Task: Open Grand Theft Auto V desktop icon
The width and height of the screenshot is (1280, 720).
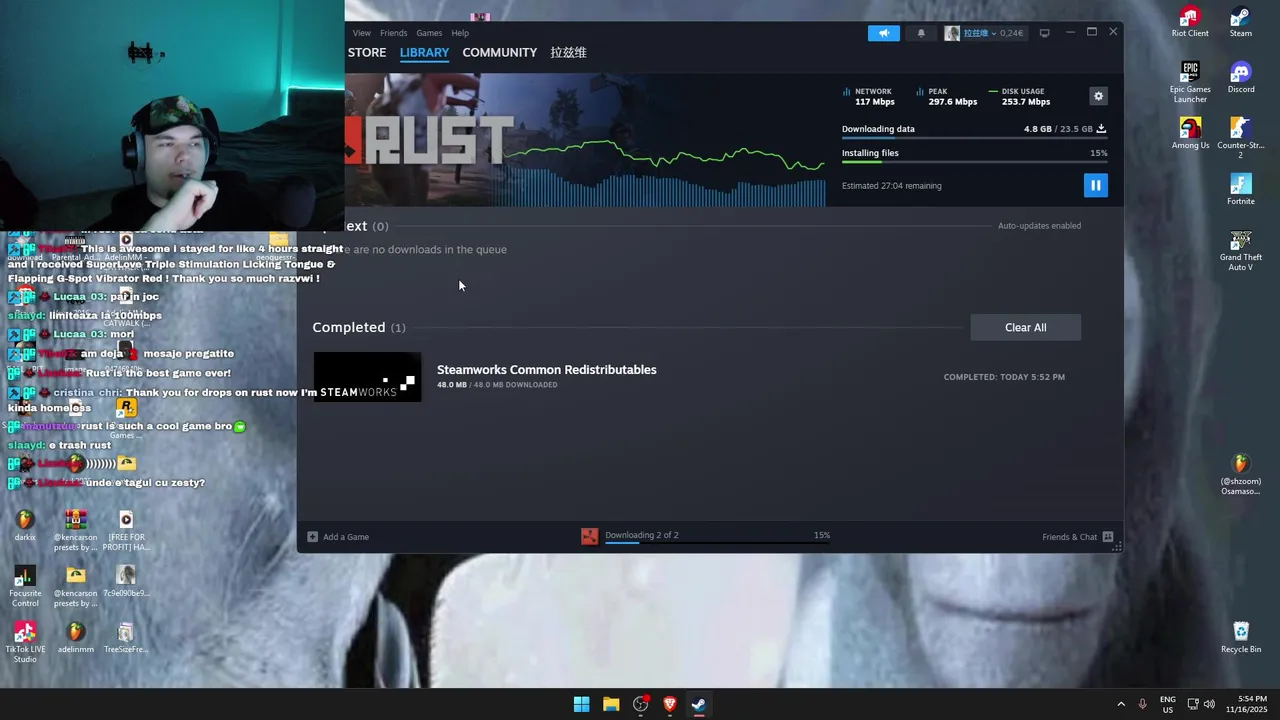Action: 1241,251
